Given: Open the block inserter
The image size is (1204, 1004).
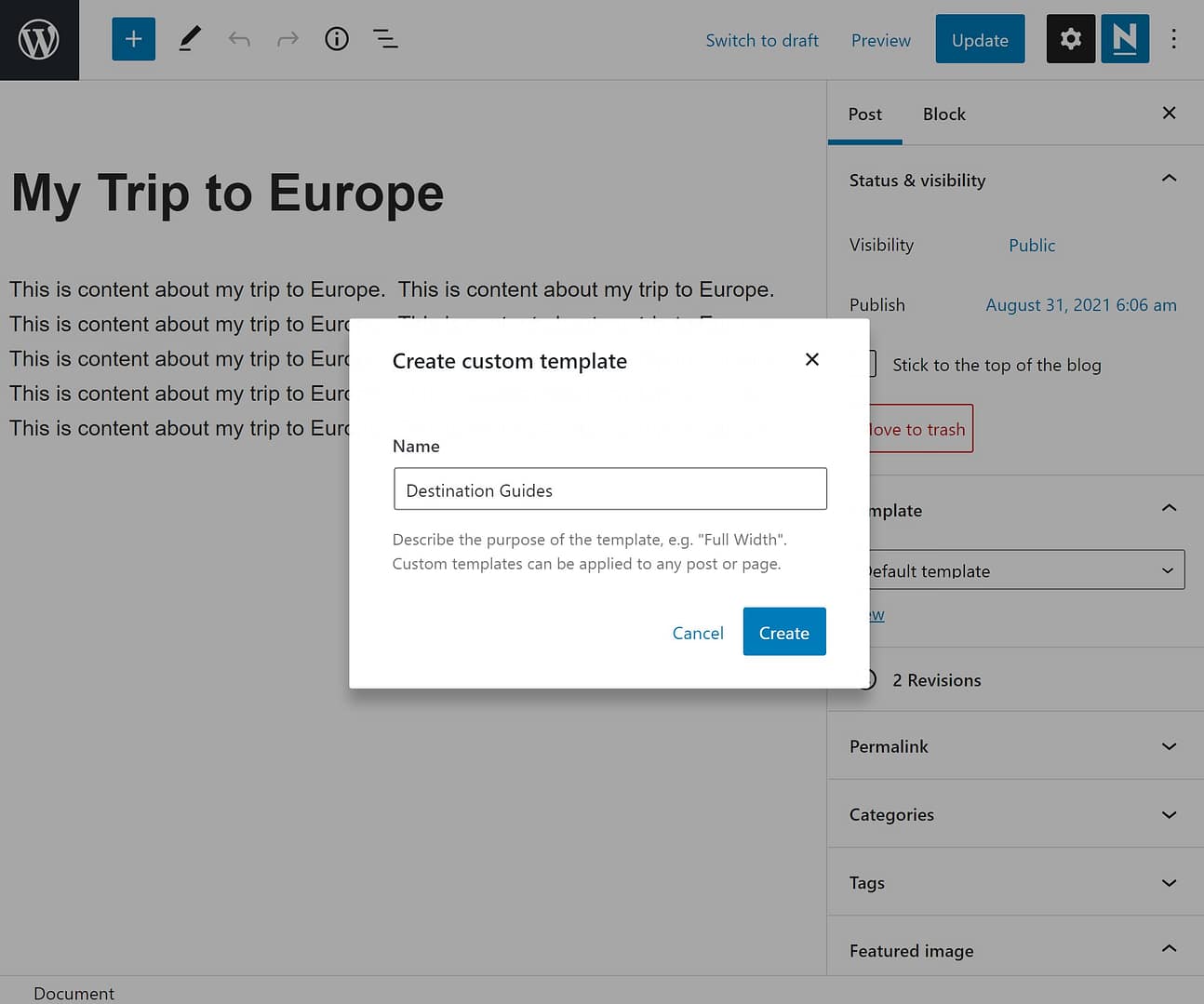Looking at the screenshot, I should click(x=133, y=38).
